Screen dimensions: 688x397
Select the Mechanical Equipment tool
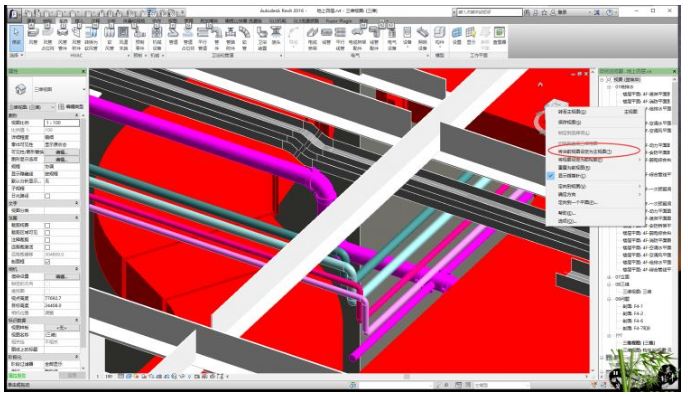click(157, 38)
